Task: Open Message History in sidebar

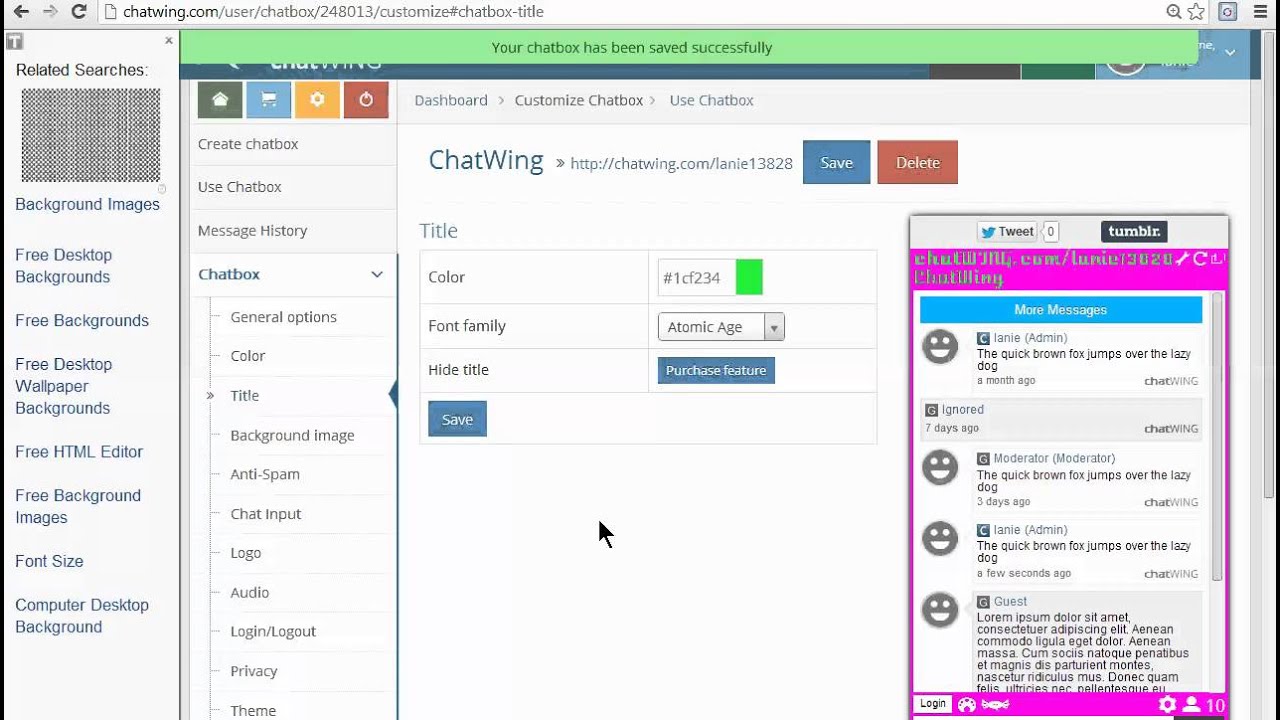Action: [253, 231]
